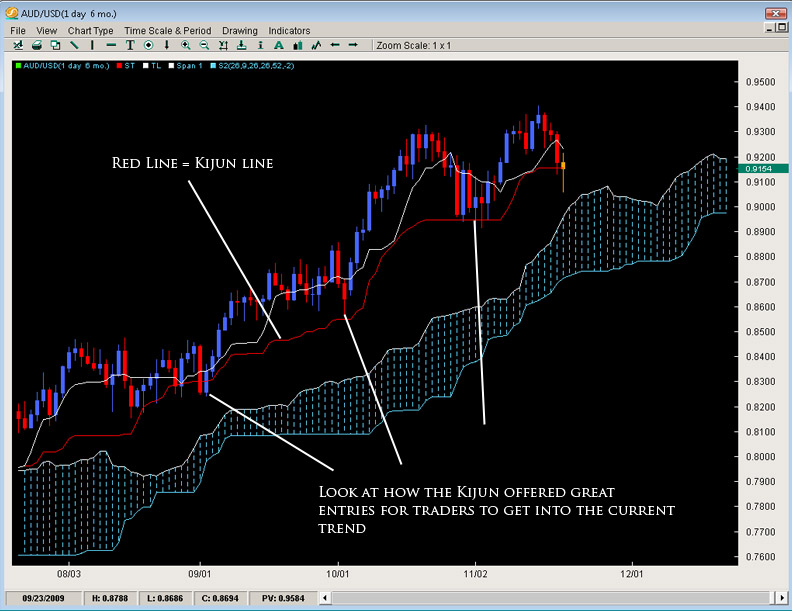Click the green letter A icon

click(279, 45)
